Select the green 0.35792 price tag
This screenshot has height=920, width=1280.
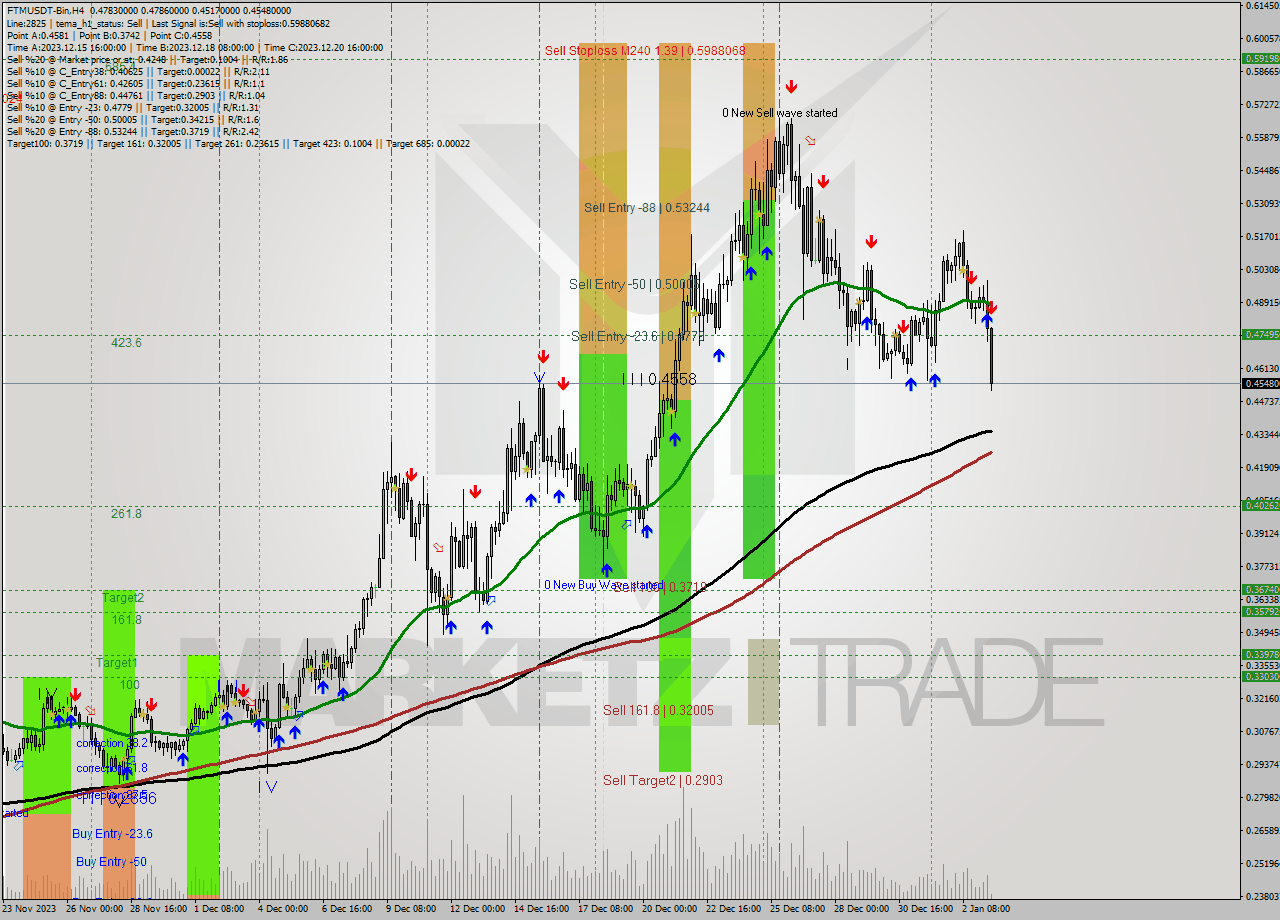tap(1260, 611)
